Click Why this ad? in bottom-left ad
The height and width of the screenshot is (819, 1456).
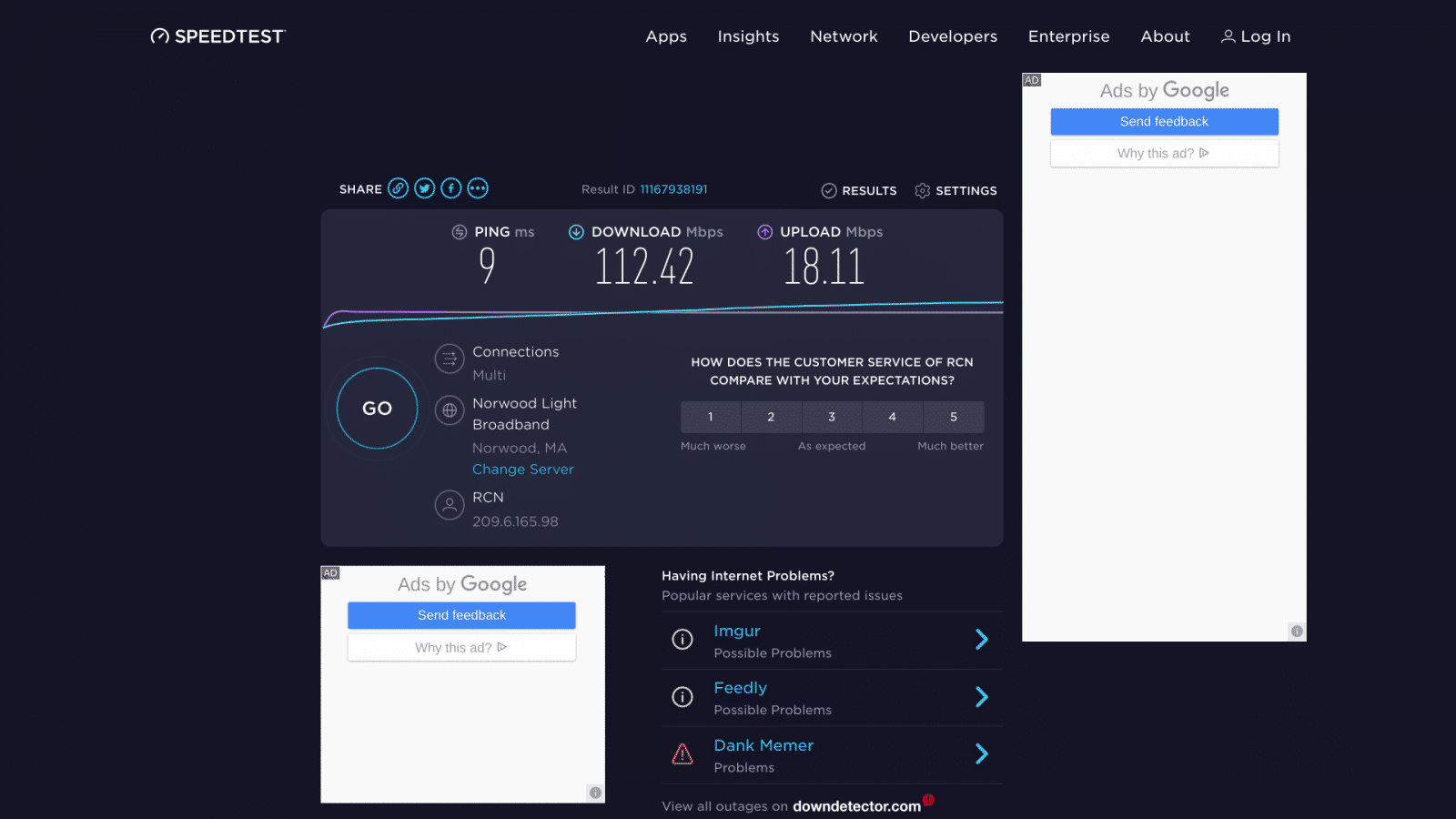pyautogui.click(x=461, y=647)
